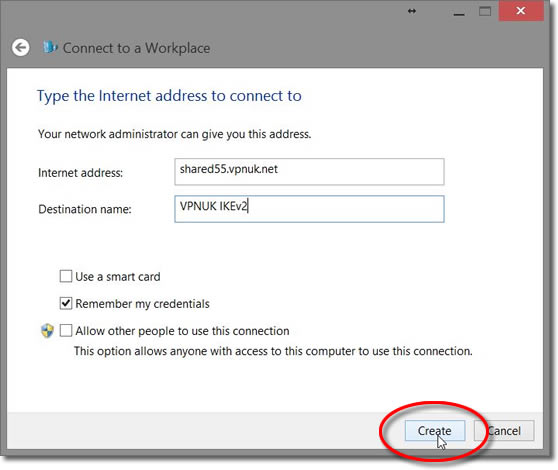This screenshot has height=470, width=558.
Task: Click the double-arrow resize icon in the title bar
Action: pos(412,11)
